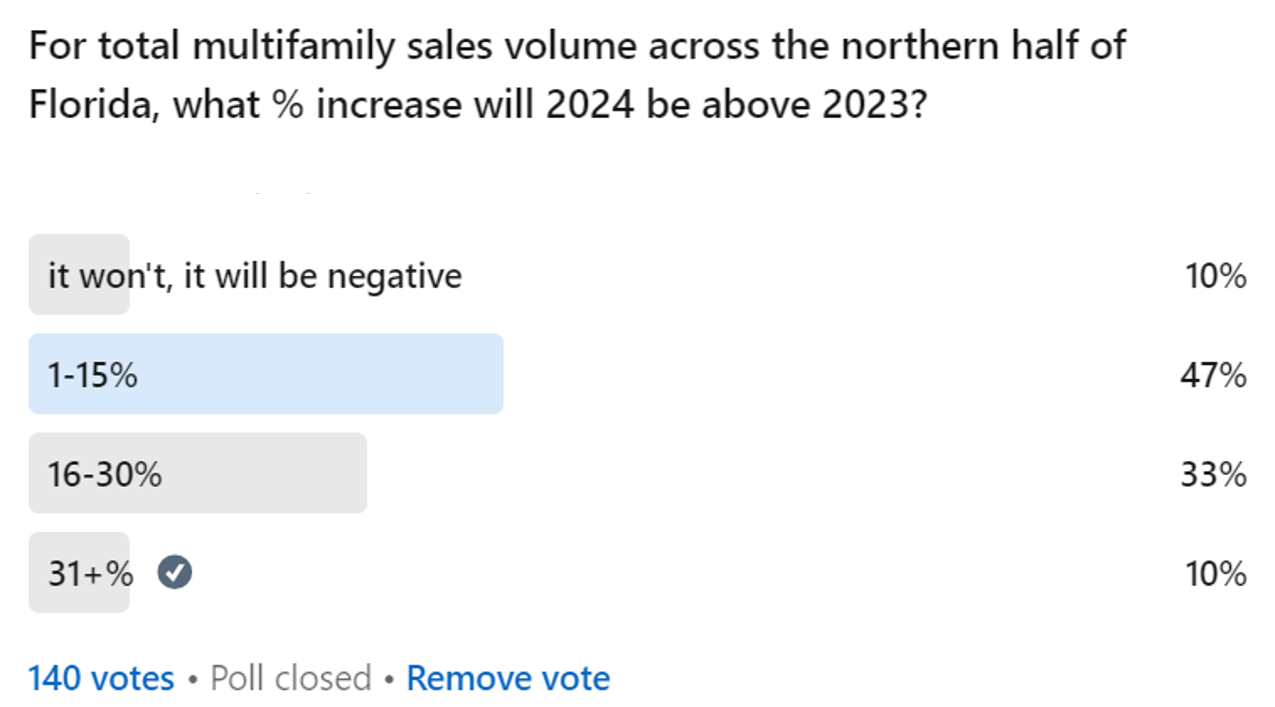Click the blue highlighted 1-15% result bar

click(265, 374)
